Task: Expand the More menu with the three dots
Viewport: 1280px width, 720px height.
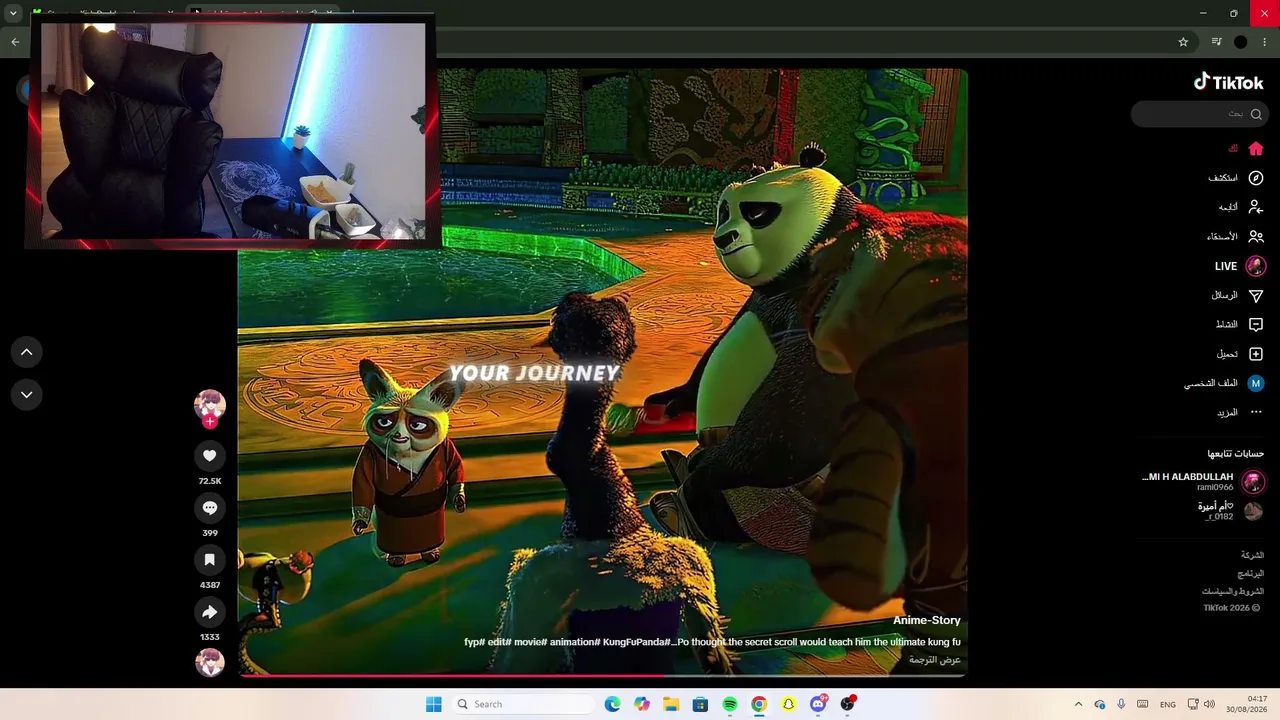Action: click(1256, 412)
